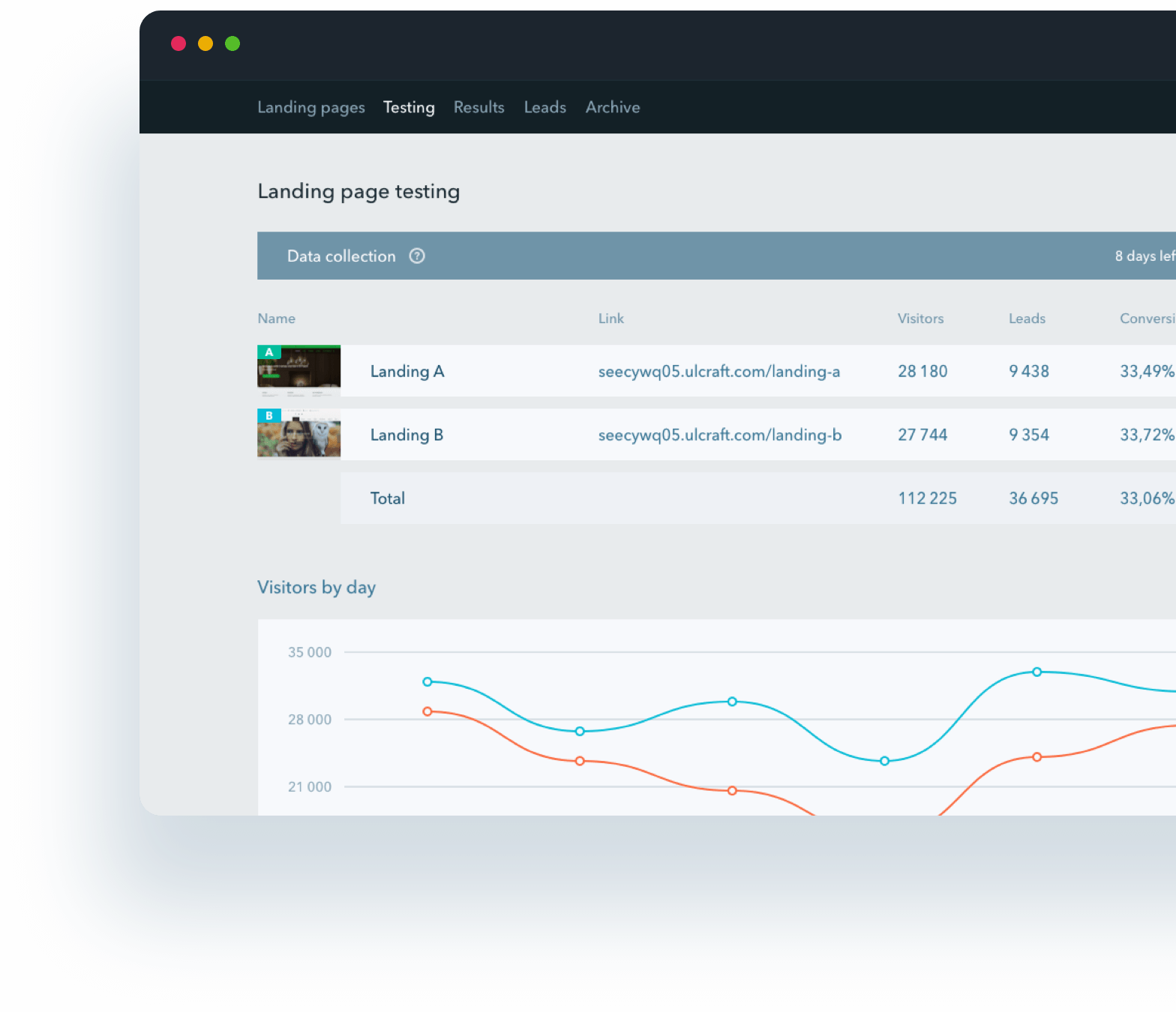The height and width of the screenshot is (1012, 1176).
Task: Sort by the Leads column header
Action: point(1027,319)
